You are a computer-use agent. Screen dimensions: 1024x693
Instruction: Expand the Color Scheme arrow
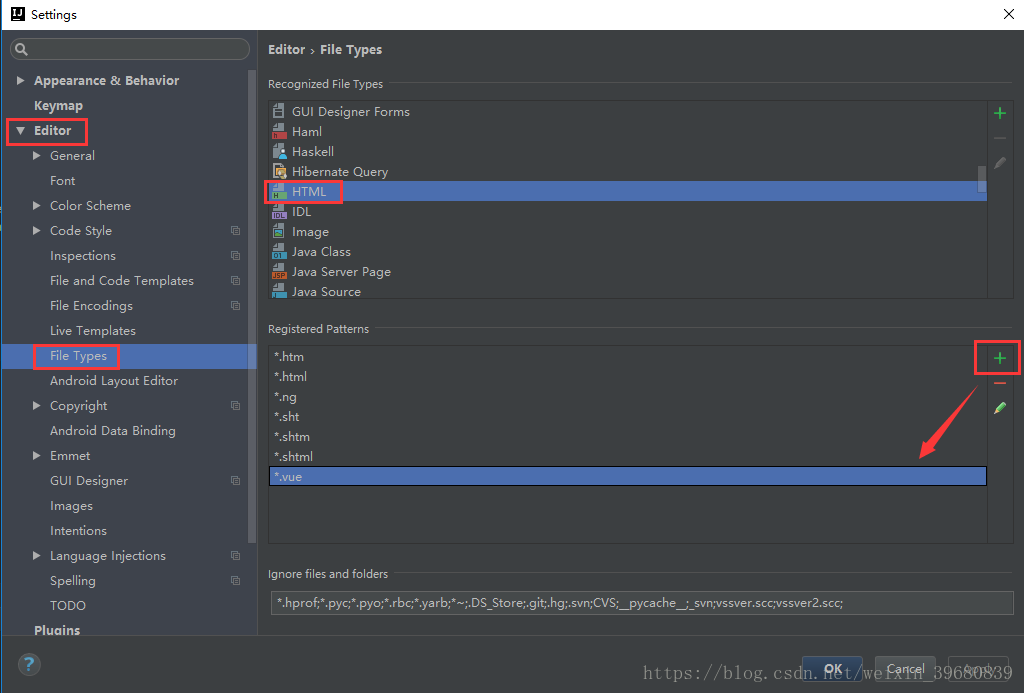pyautogui.click(x=37, y=205)
